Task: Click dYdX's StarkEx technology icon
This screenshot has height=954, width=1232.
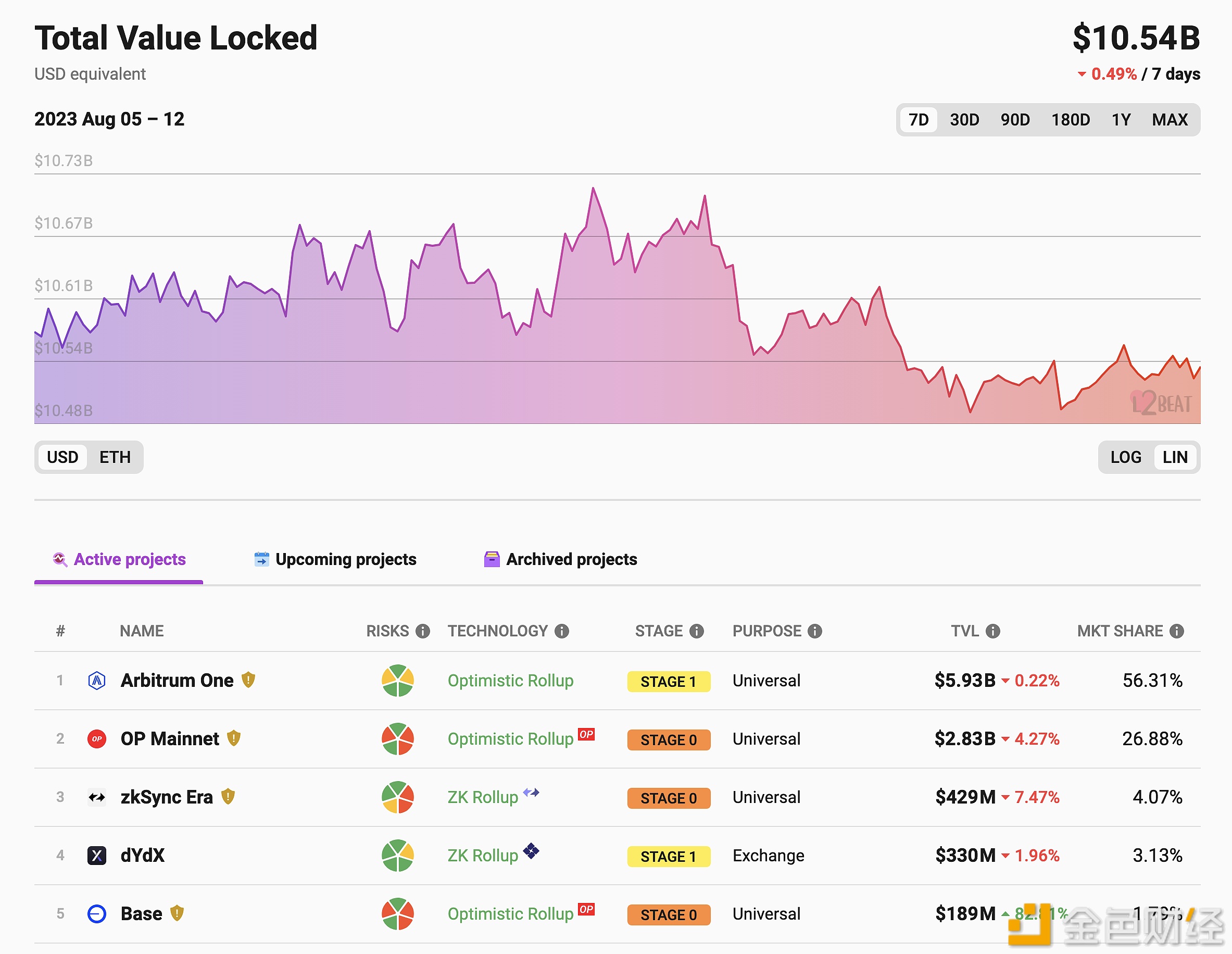Action: [531, 850]
